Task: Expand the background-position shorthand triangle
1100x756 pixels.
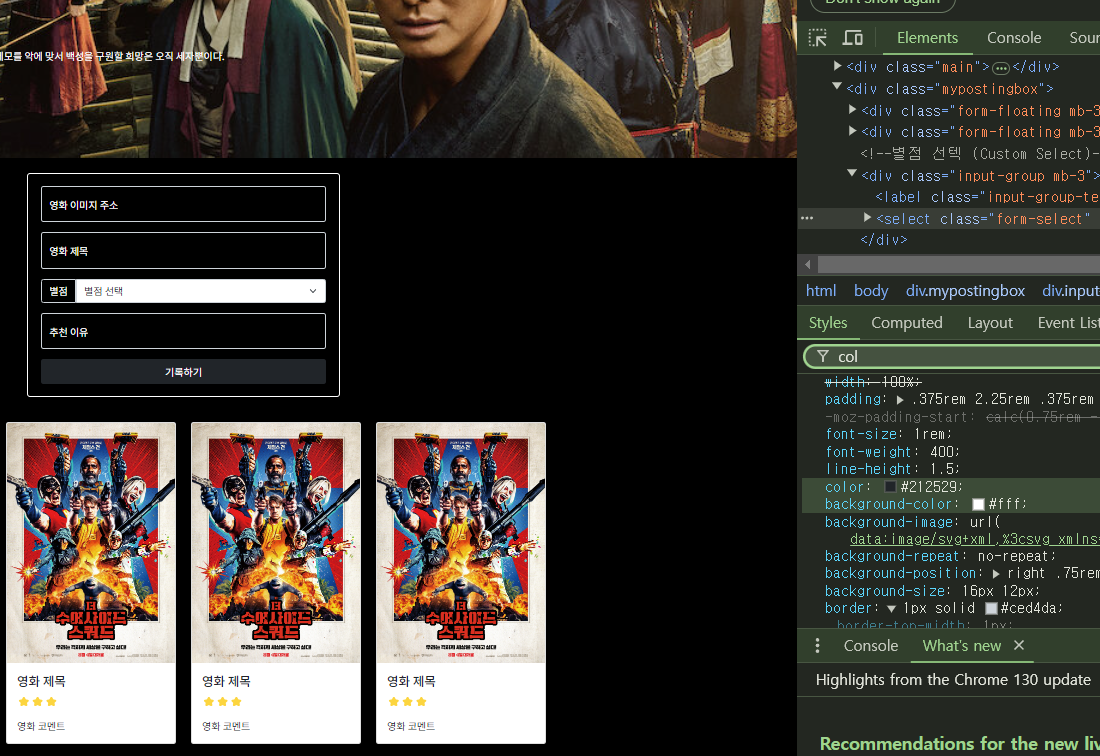Action: coord(996,574)
